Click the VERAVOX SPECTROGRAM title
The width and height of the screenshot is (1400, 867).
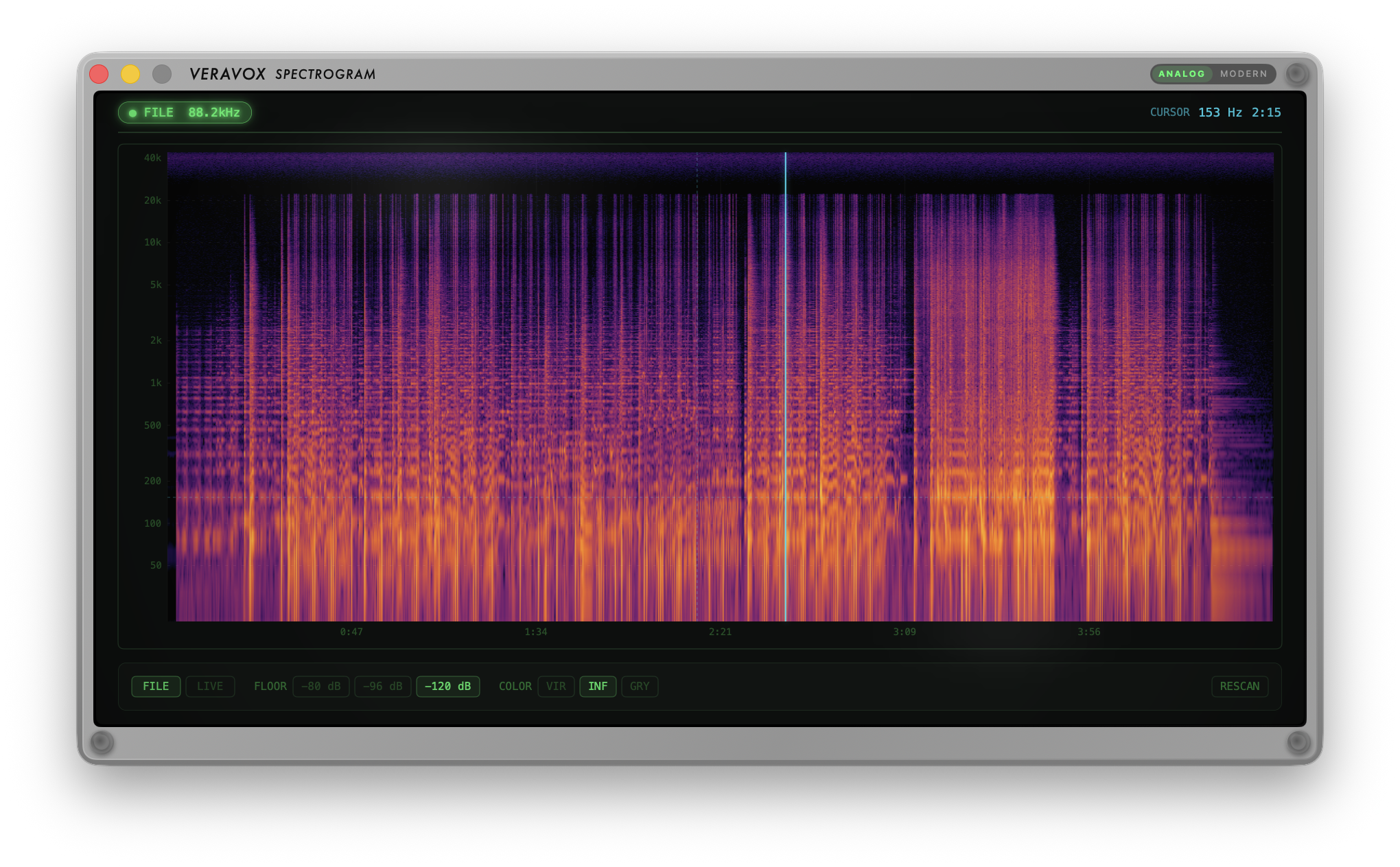[x=282, y=74]
